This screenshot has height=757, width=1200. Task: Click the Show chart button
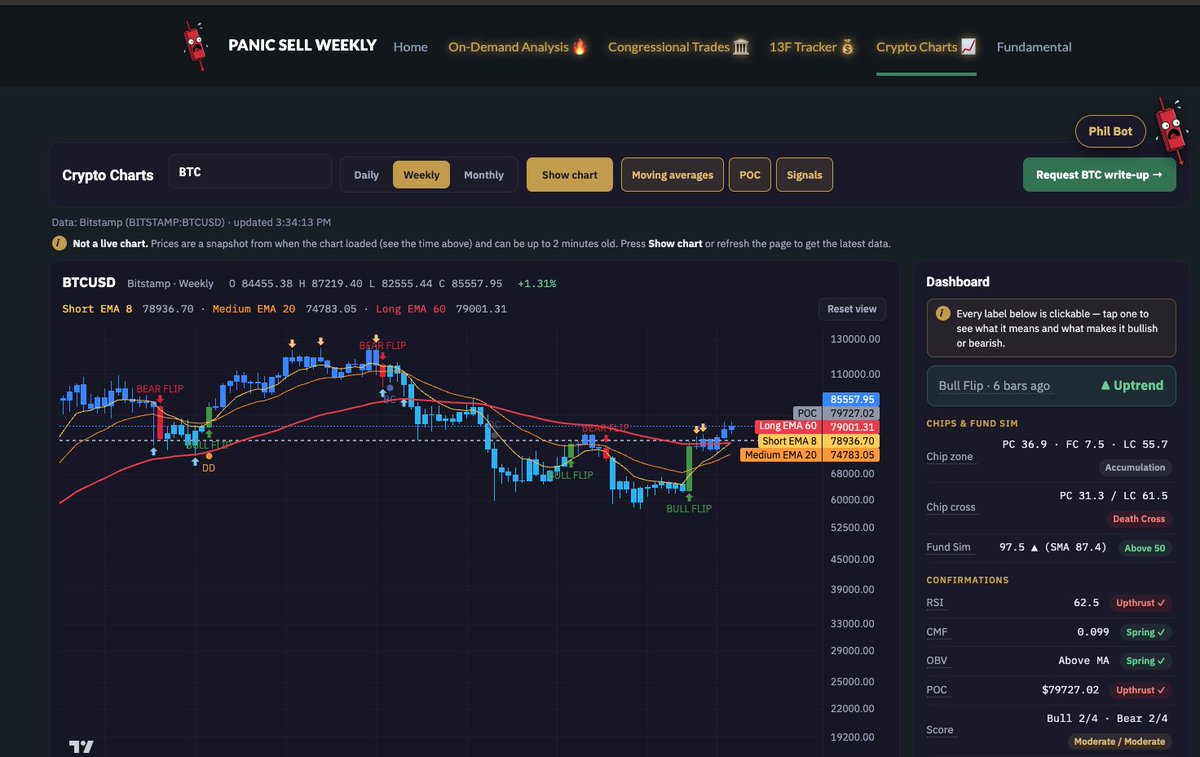[570, 175]
